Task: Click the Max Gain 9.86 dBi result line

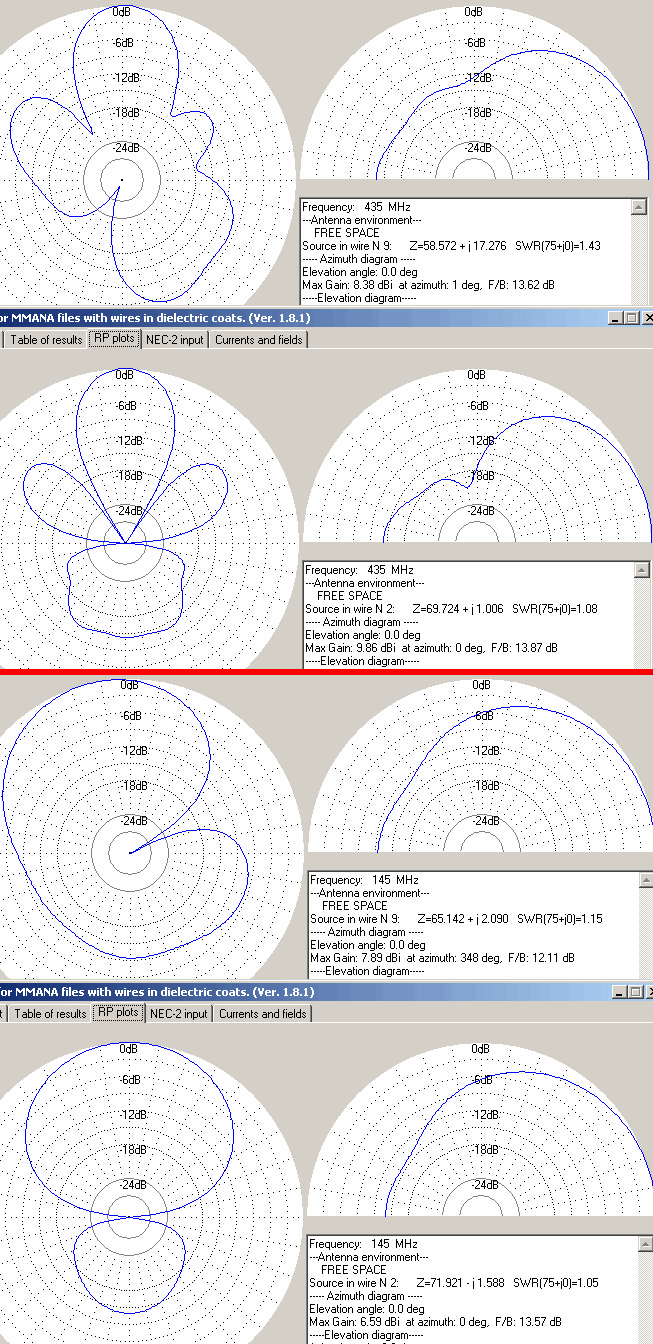Action: tap(431, 648)
